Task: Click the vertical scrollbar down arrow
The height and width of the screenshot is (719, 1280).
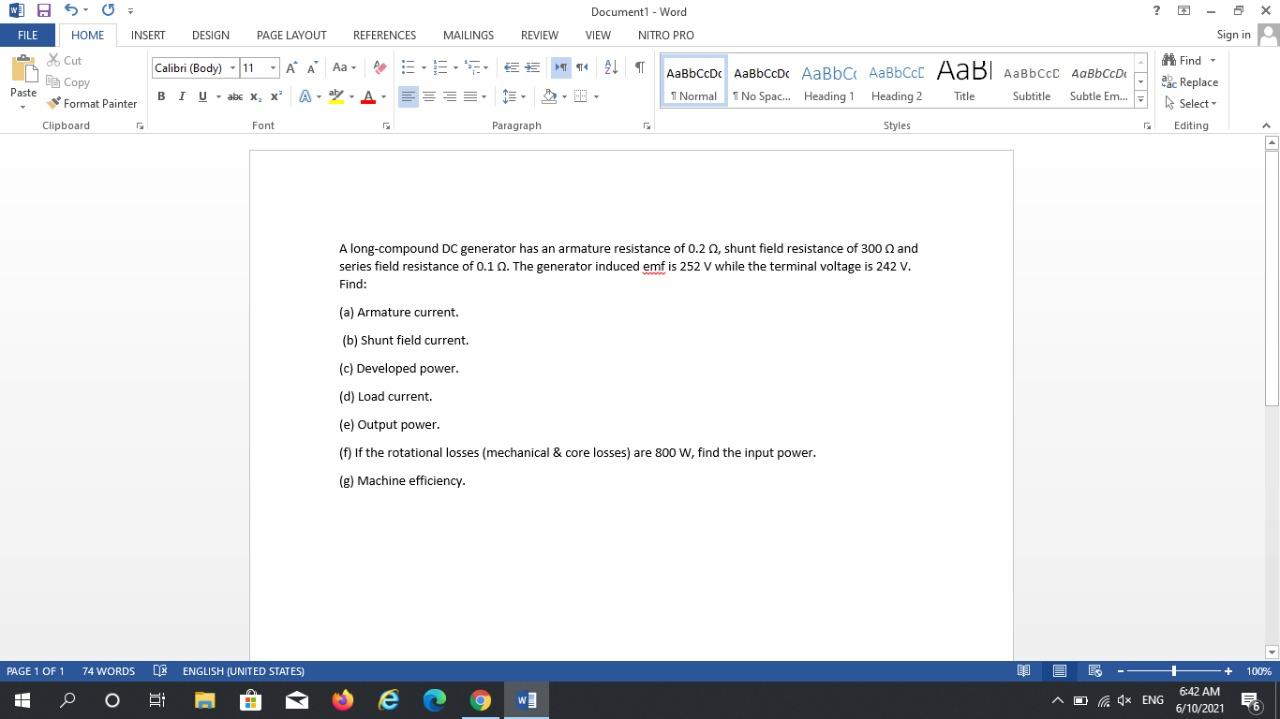Action: tap(1271, 652)
